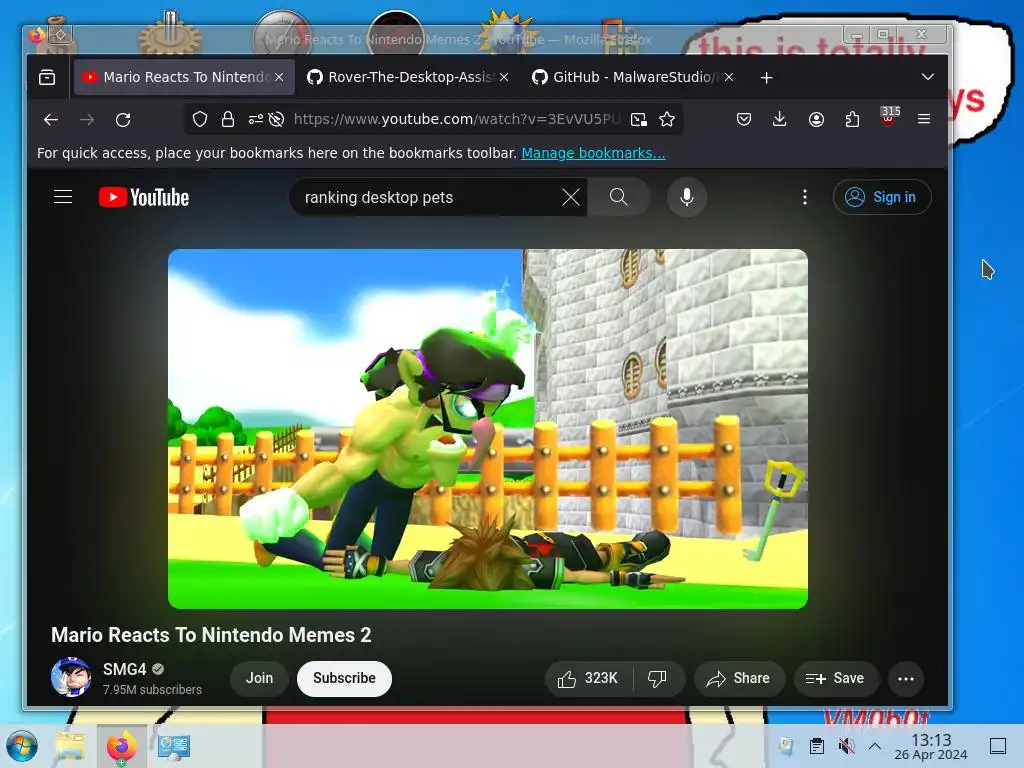The image size is (1024, 768).
Task: Open clipboard tray icon
Action: (x=816, y=746)
